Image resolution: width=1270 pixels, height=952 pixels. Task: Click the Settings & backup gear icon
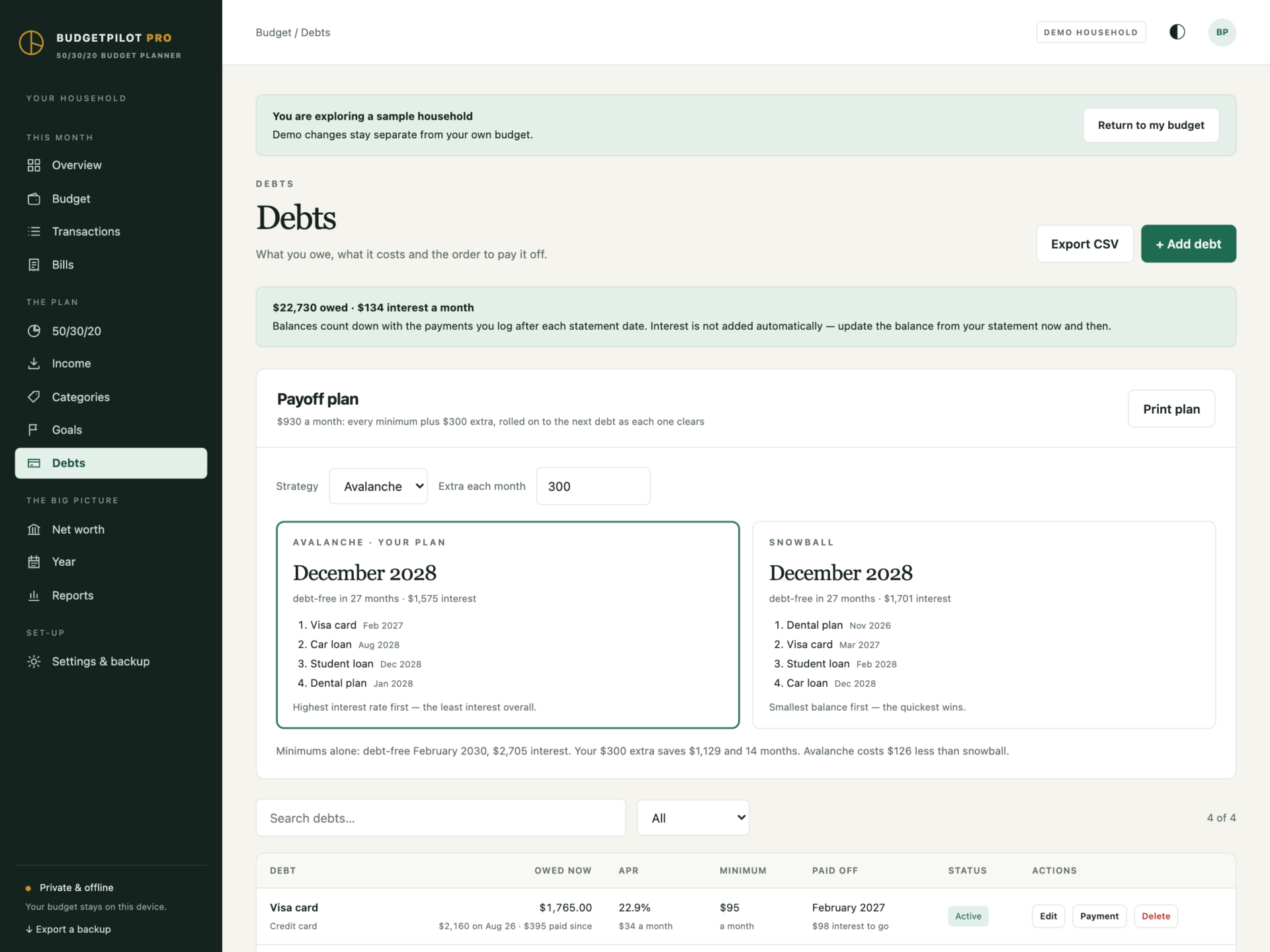(34, 662)
